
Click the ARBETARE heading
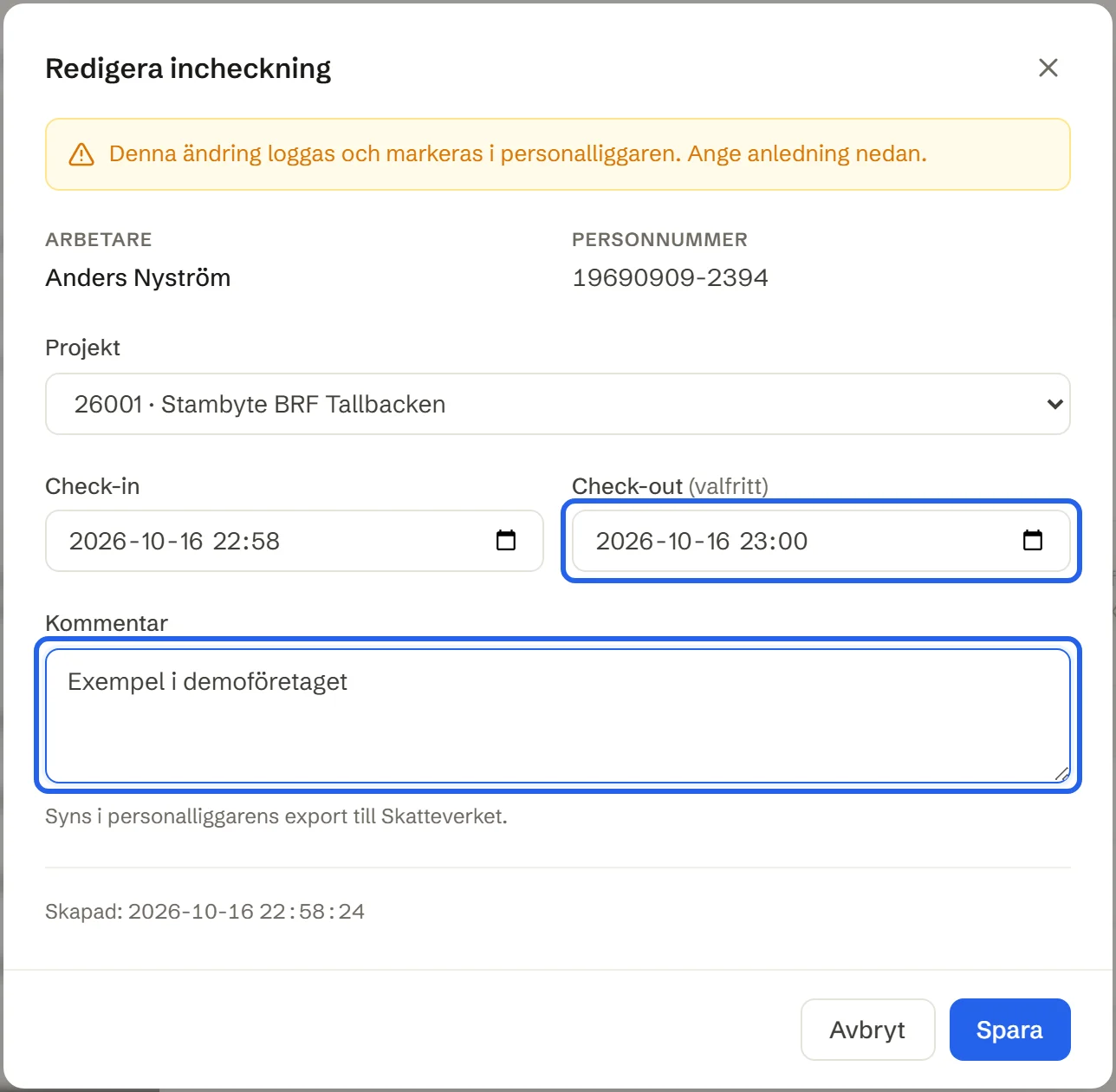pos(99,240)
